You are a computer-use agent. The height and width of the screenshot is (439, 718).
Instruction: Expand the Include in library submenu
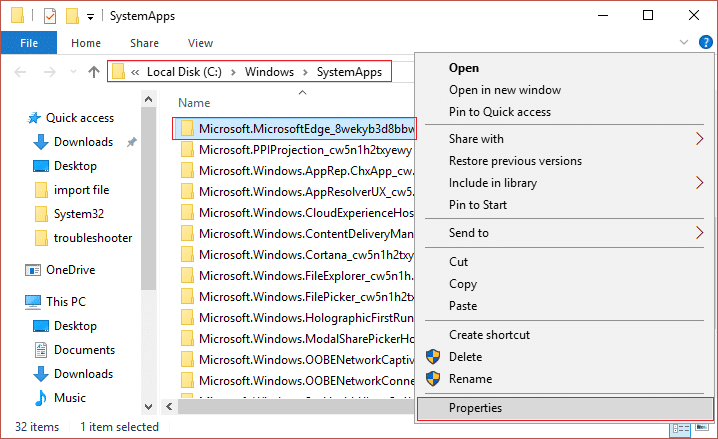(x=564, y=183)
